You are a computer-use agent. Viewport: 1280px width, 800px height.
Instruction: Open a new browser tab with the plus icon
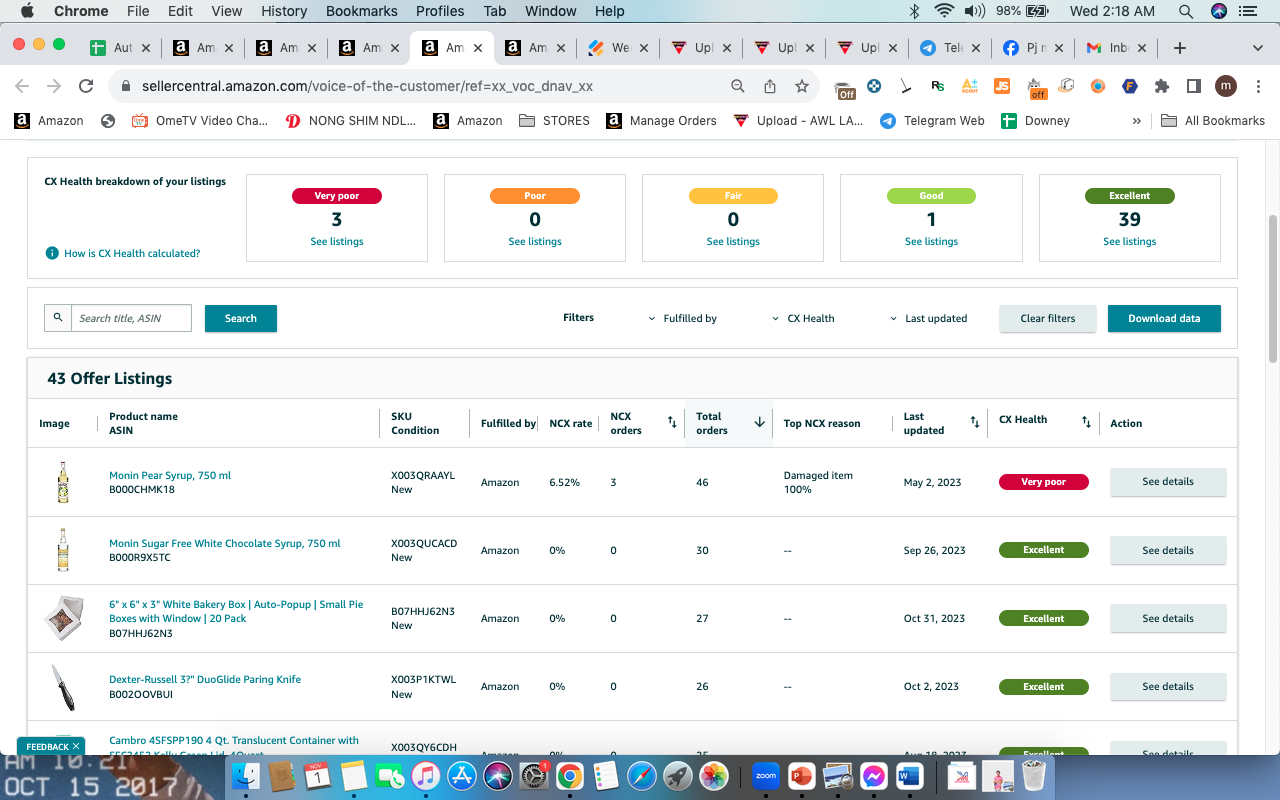(1180, 48)
